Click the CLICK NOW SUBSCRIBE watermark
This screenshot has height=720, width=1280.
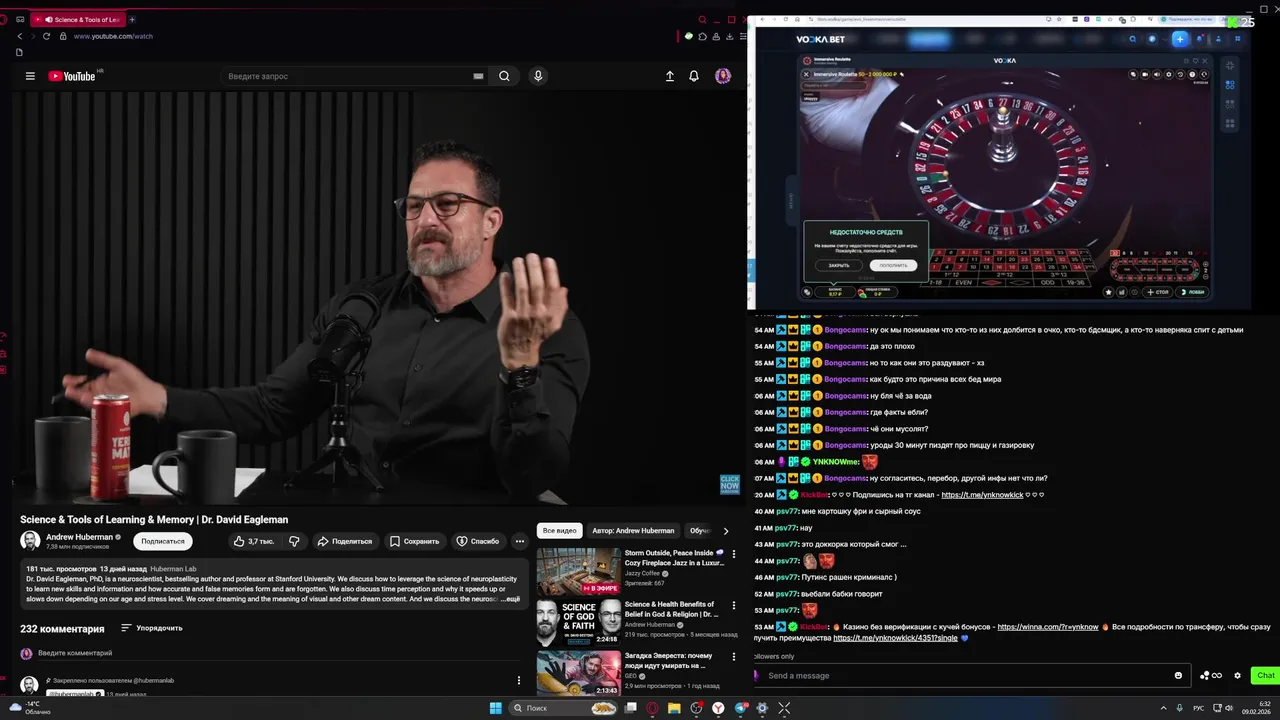pyautogui.click(x=730, y=484)
